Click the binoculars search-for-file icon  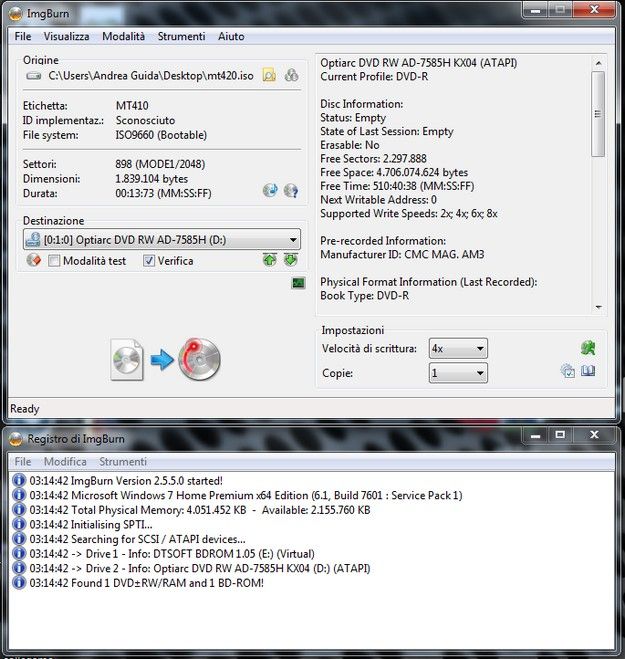[291, 76]
